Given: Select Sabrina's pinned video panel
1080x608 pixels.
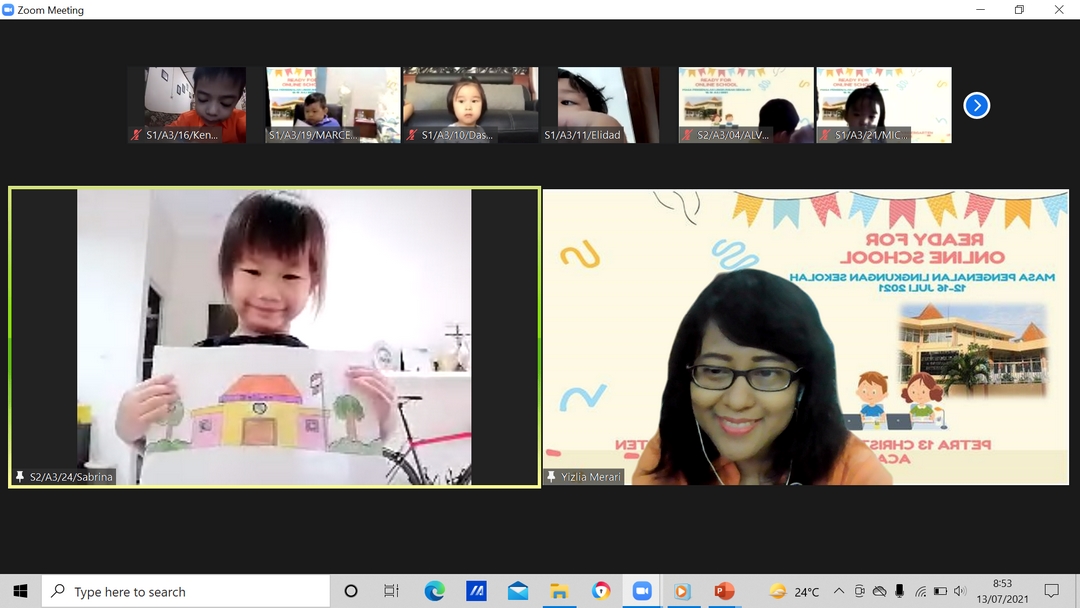Looking at the screenshot, I should click(274, 337).
